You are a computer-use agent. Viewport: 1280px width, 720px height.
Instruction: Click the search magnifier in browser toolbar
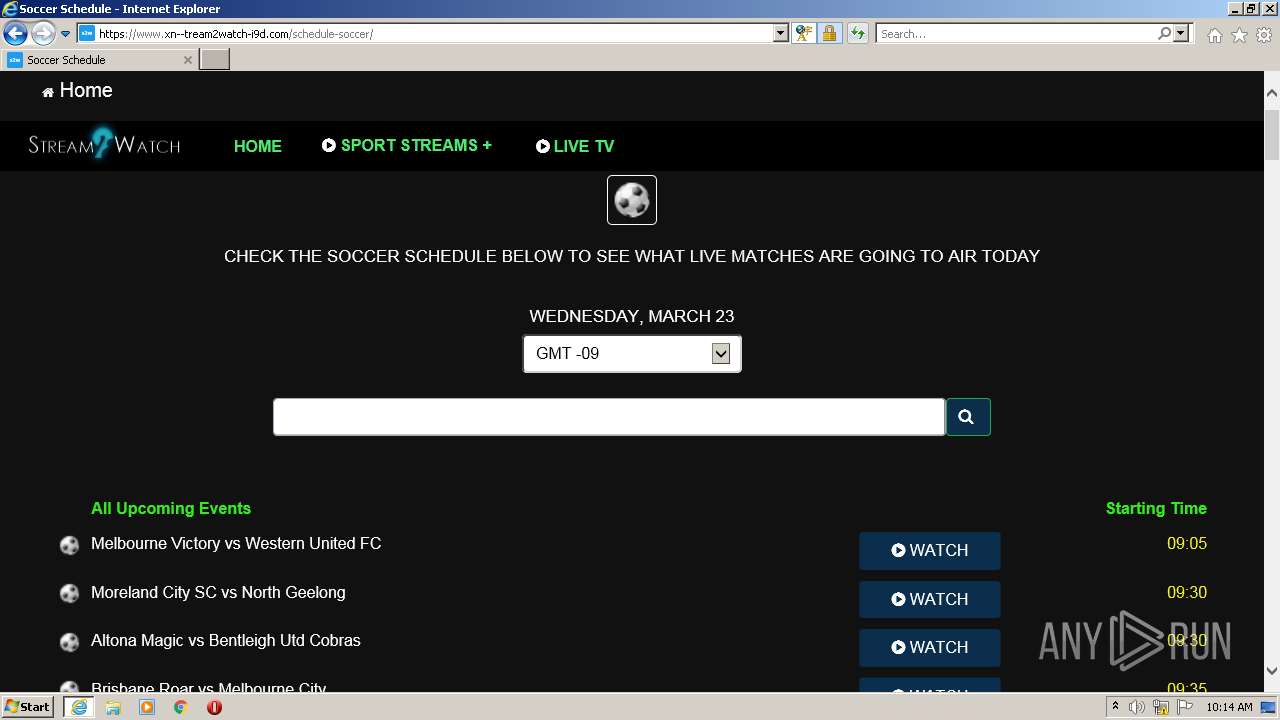[x=1164, y=33]
